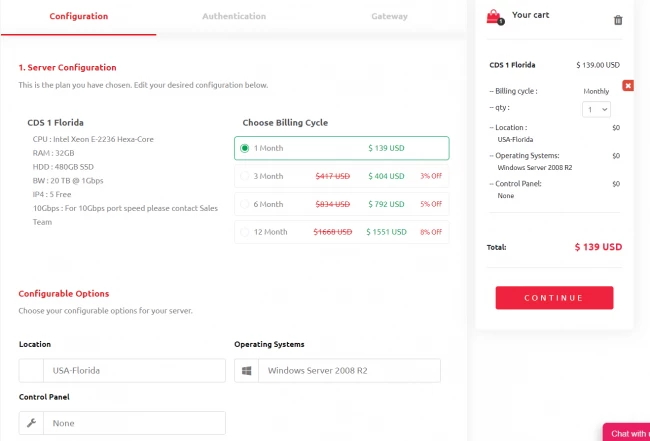Click the red CONTINUE button
Image resolution: width=650 pixels, height=441 pixels.
pyautogui.click(x=554, y=298)
